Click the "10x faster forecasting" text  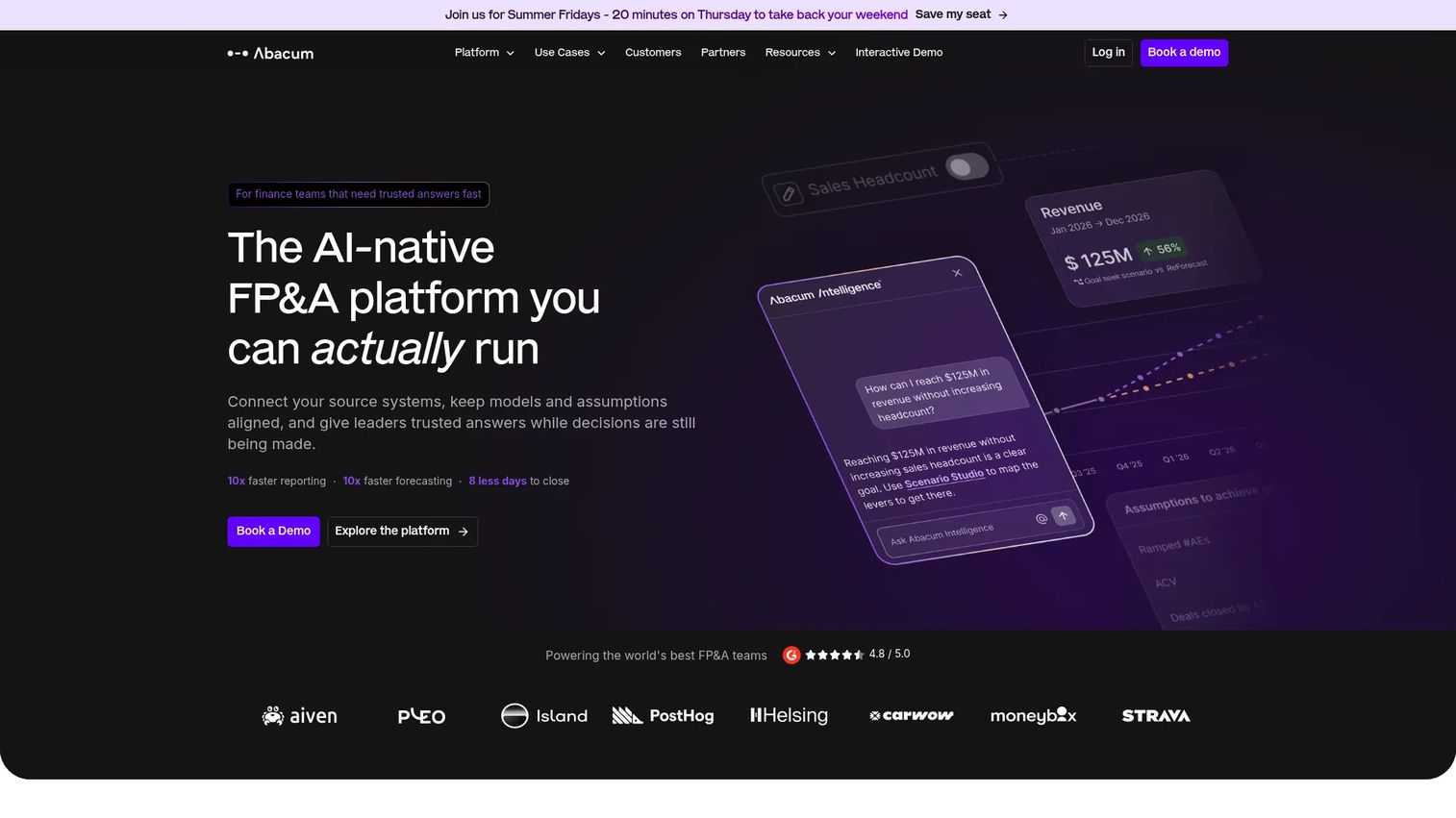point(397,482)
